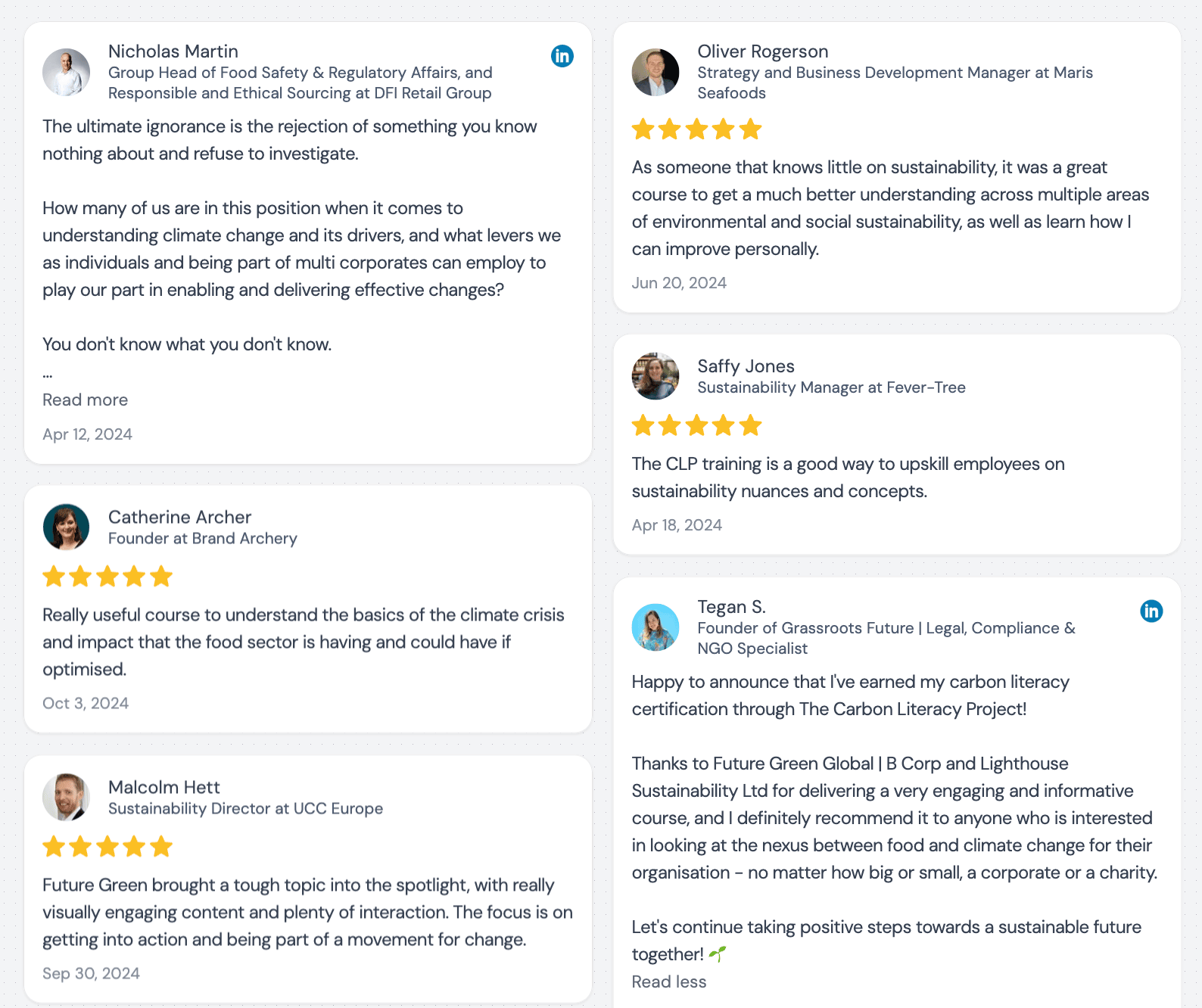Click Malcolm Hett's profile photo
1202x1008 pixels.
[66, 797]
